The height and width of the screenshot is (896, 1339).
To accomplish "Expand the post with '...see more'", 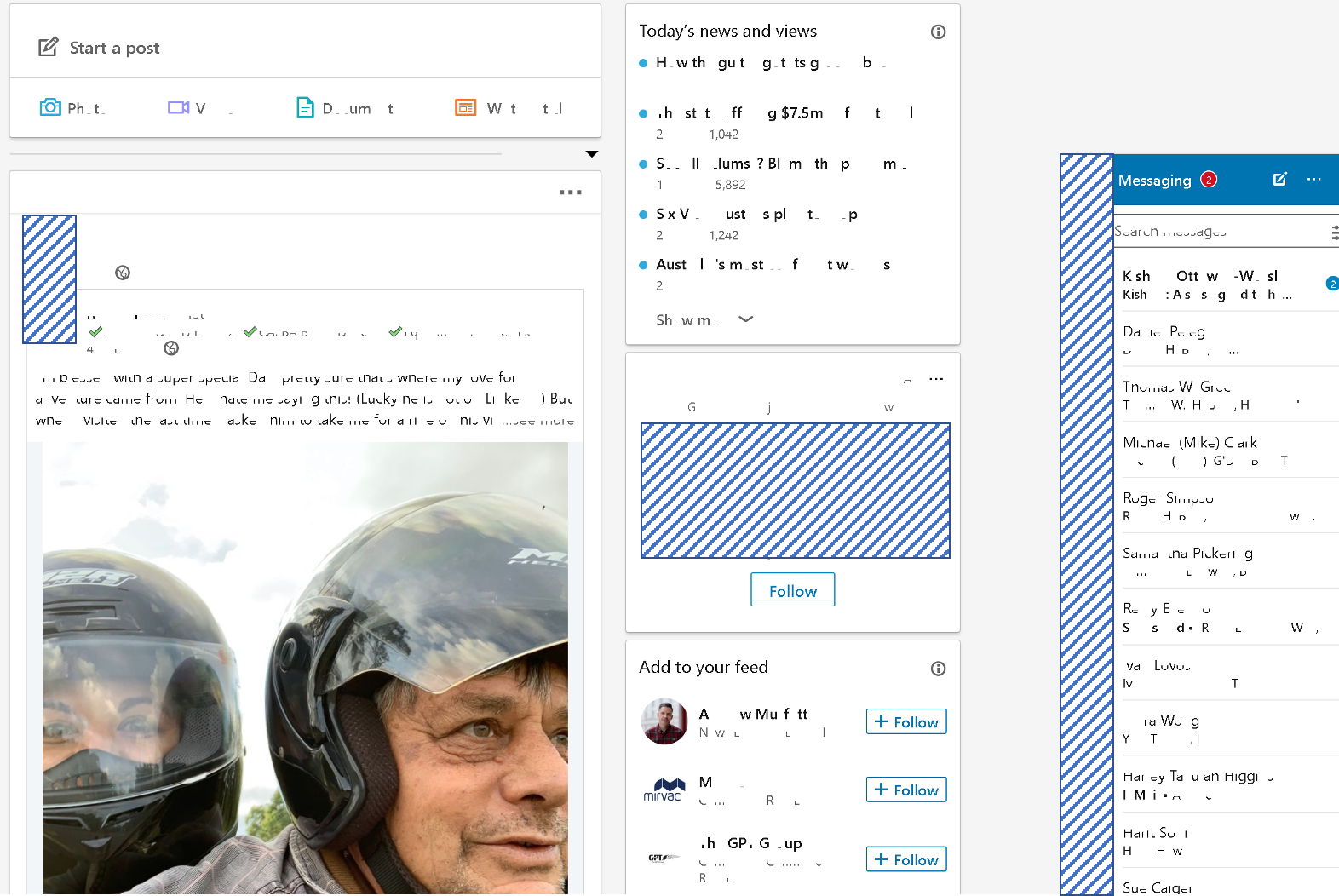I will 537,421.
